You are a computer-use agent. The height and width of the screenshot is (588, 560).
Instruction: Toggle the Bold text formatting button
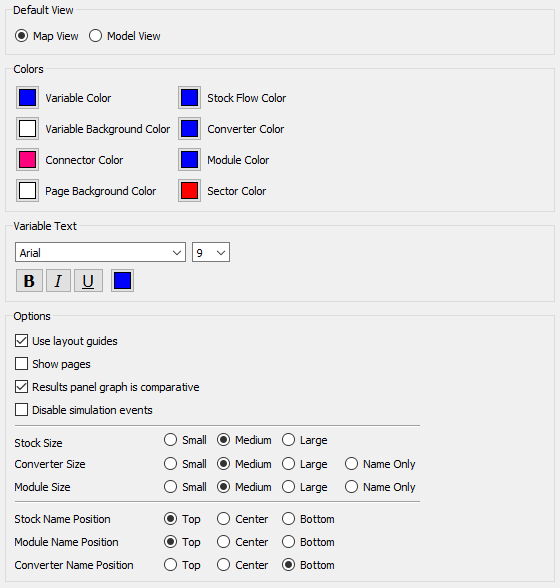coord(29,280)
